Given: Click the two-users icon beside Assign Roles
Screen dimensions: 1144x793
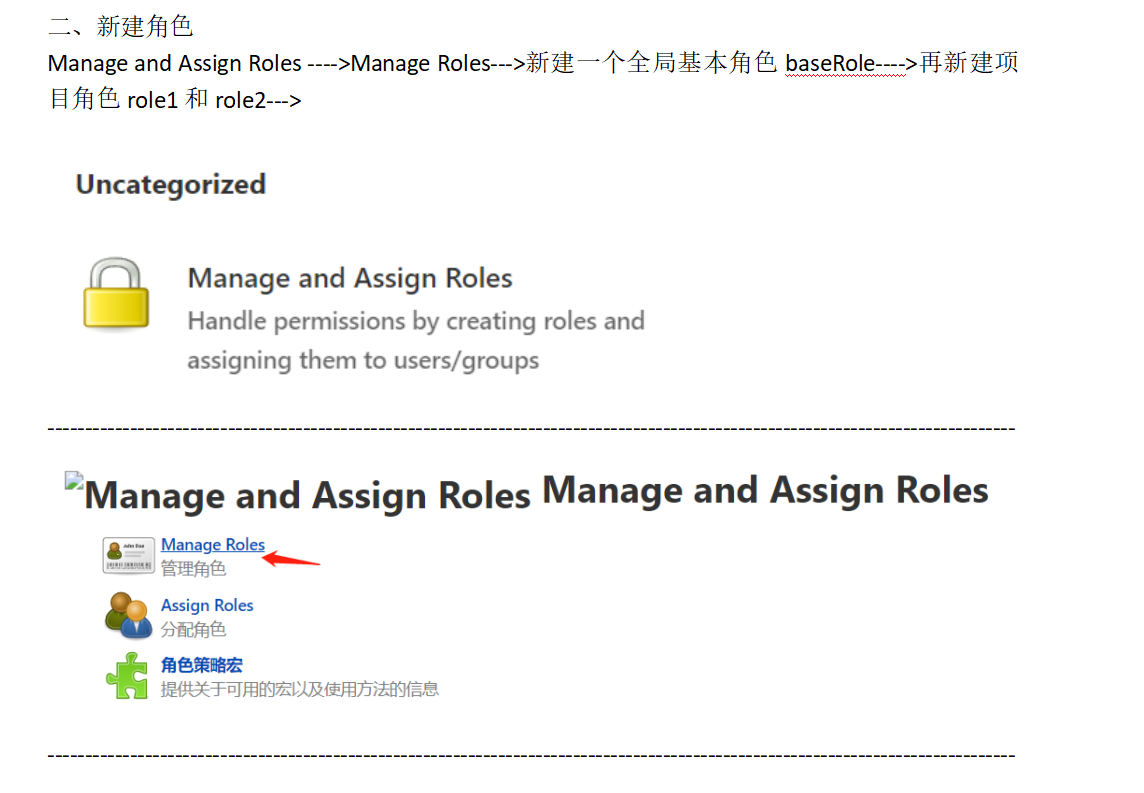Looking at the screenshot, I should tap(128, 615).
